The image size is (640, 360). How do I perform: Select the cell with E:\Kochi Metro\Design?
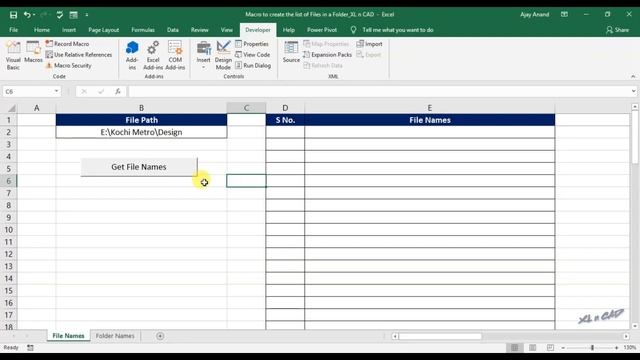(x=141, y=132)
